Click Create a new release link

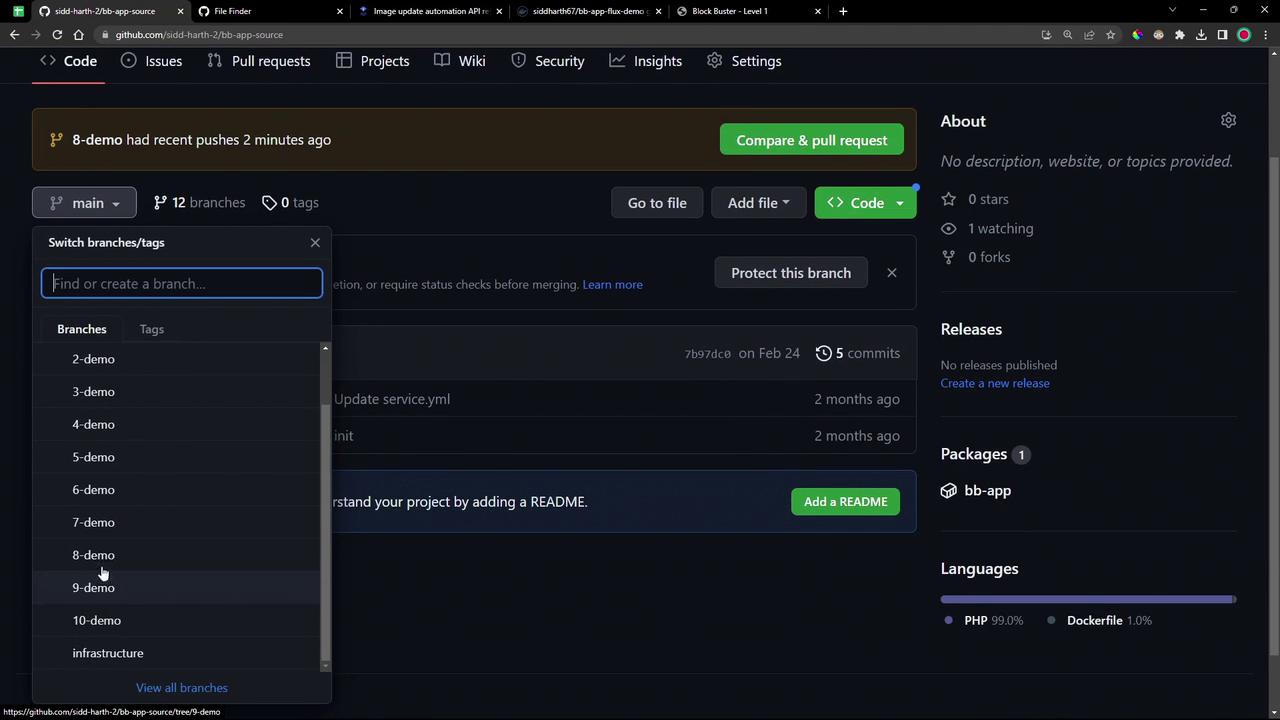click(995, 383)
